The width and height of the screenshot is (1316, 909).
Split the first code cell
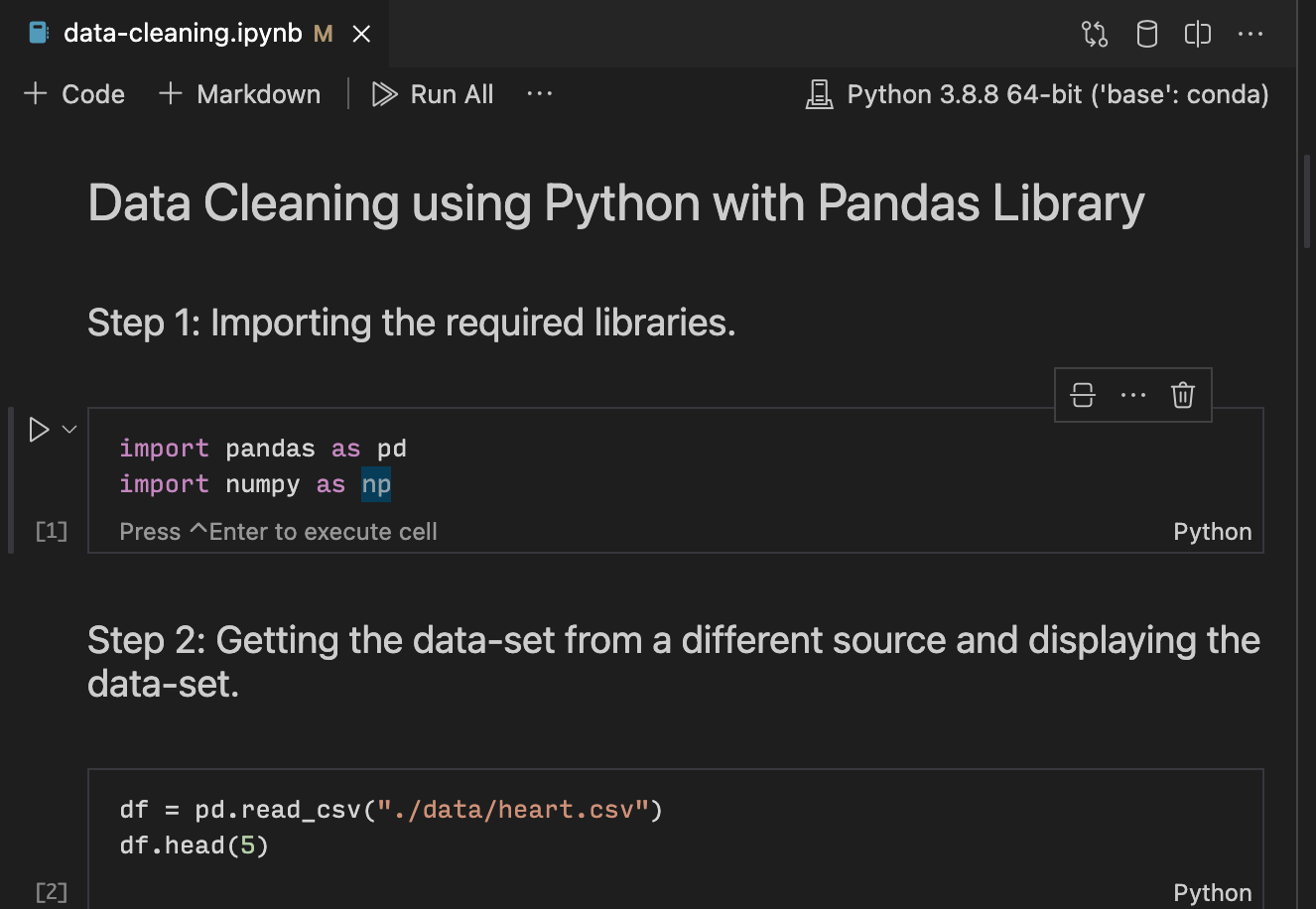[1082, 394]
